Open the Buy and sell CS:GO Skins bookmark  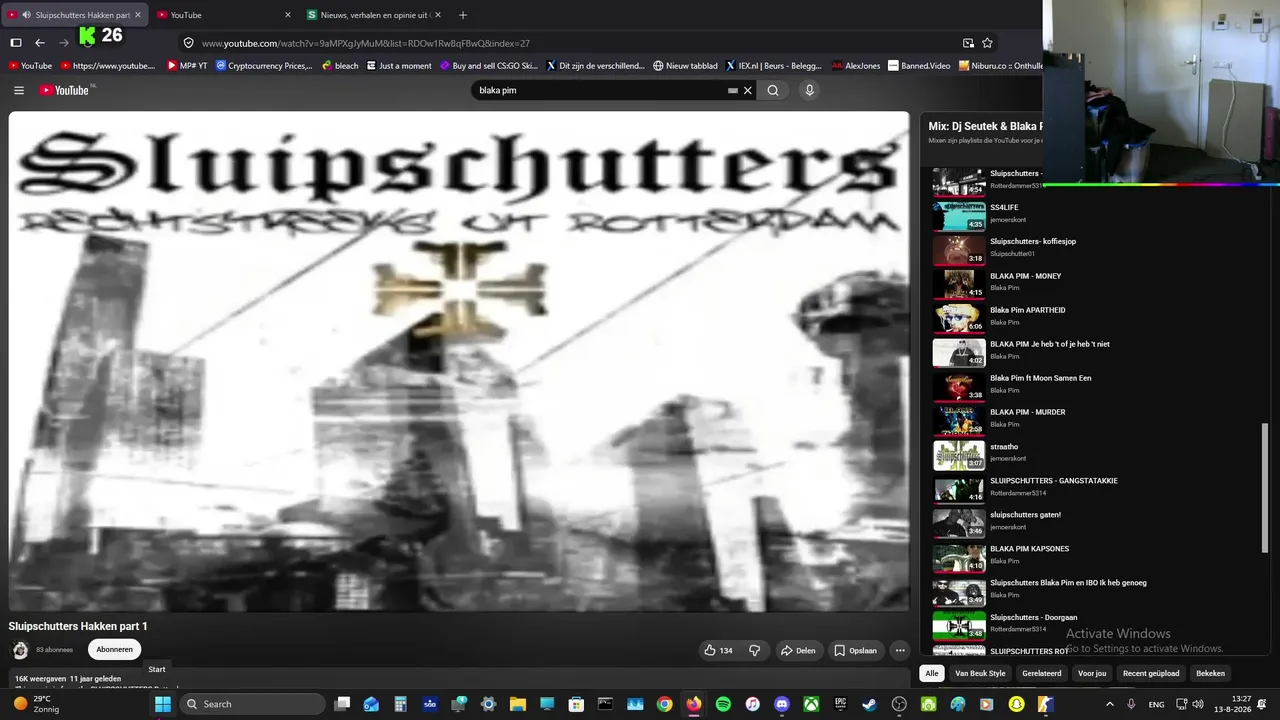pos(488,66)
